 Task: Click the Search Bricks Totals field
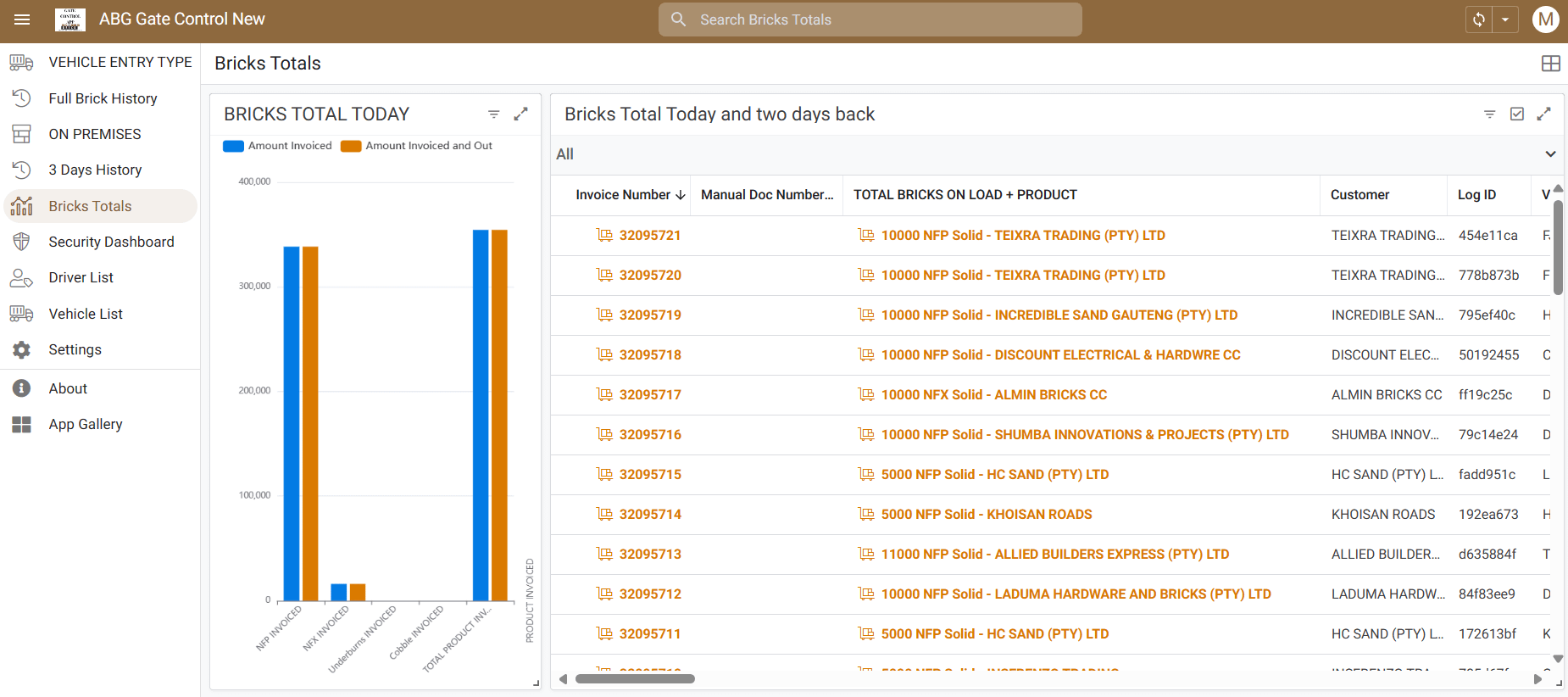click(870, 20)
